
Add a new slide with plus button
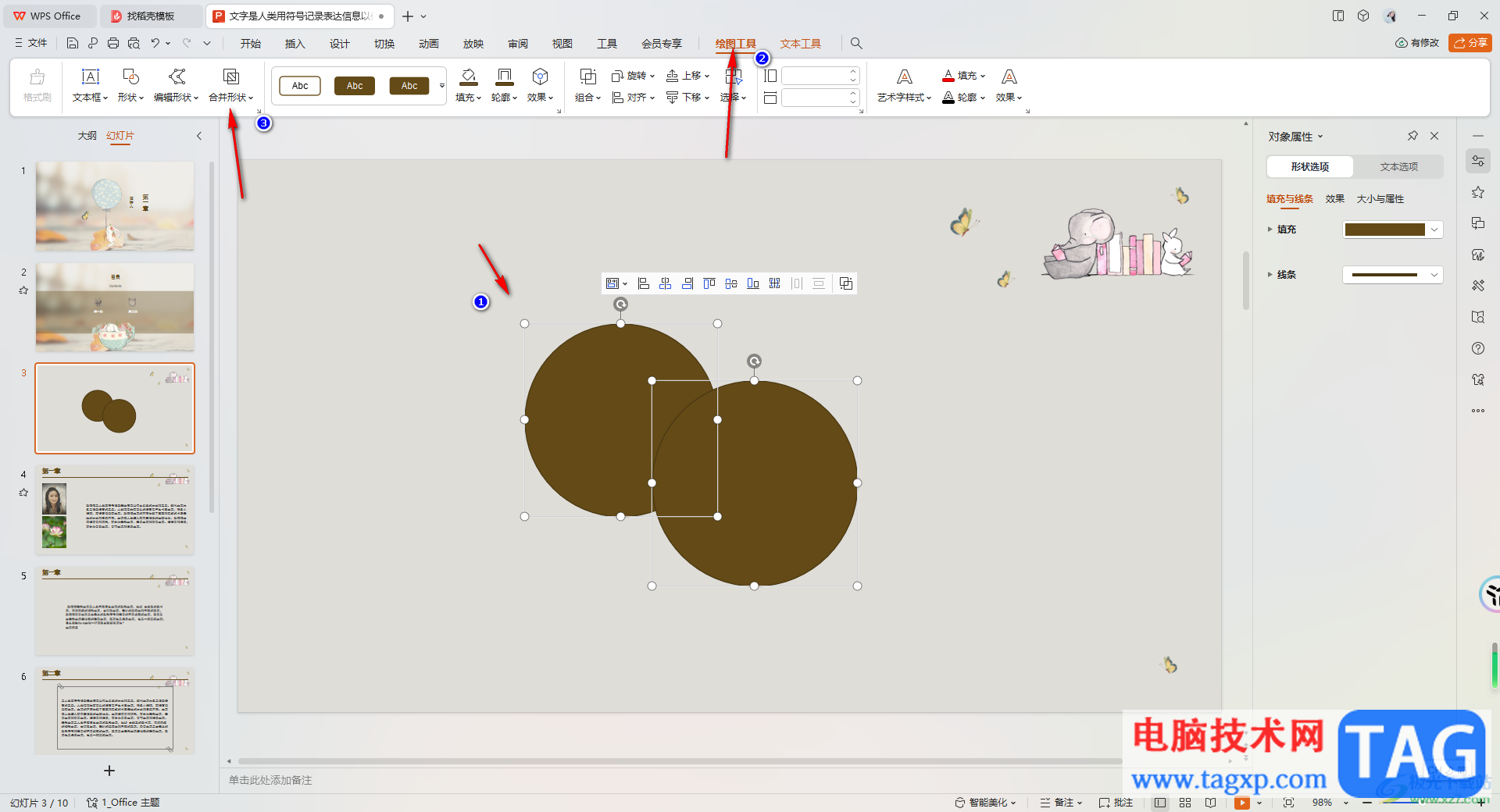point(109,771)
